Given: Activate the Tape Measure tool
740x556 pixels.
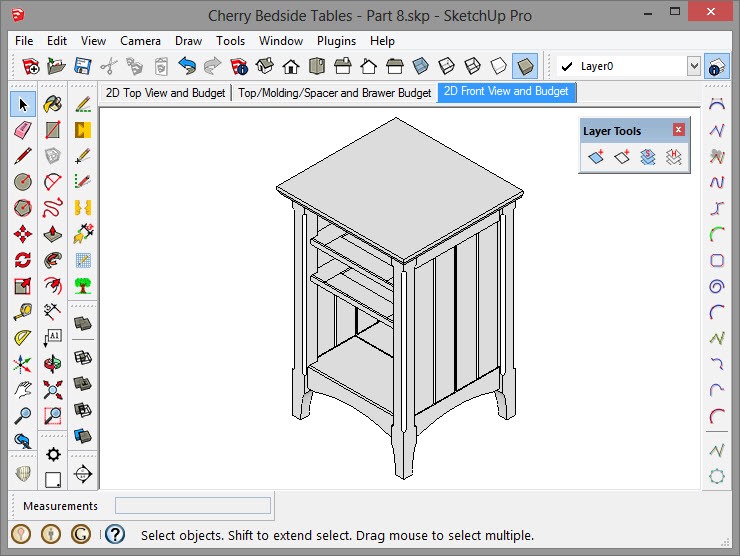Looking at the screenshot, I should tap(23, 312).
